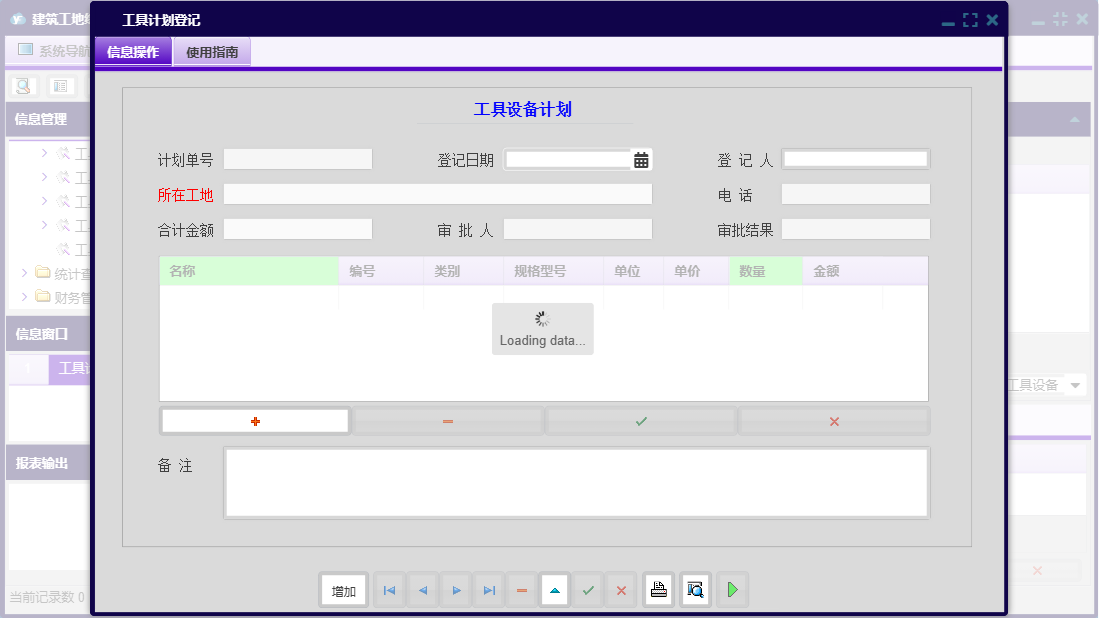Click the green checkmark save icon

588,590
